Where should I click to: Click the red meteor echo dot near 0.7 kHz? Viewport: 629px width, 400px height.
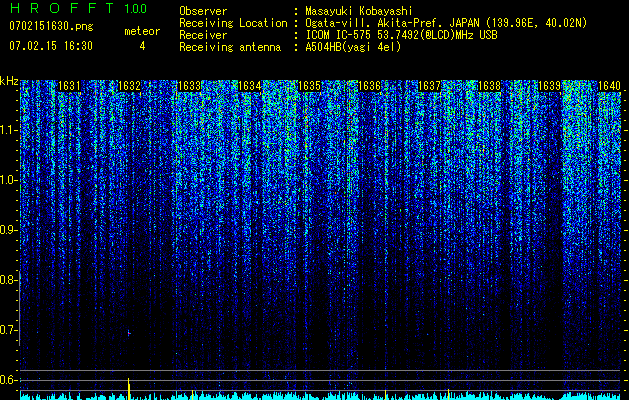point(129,333)
